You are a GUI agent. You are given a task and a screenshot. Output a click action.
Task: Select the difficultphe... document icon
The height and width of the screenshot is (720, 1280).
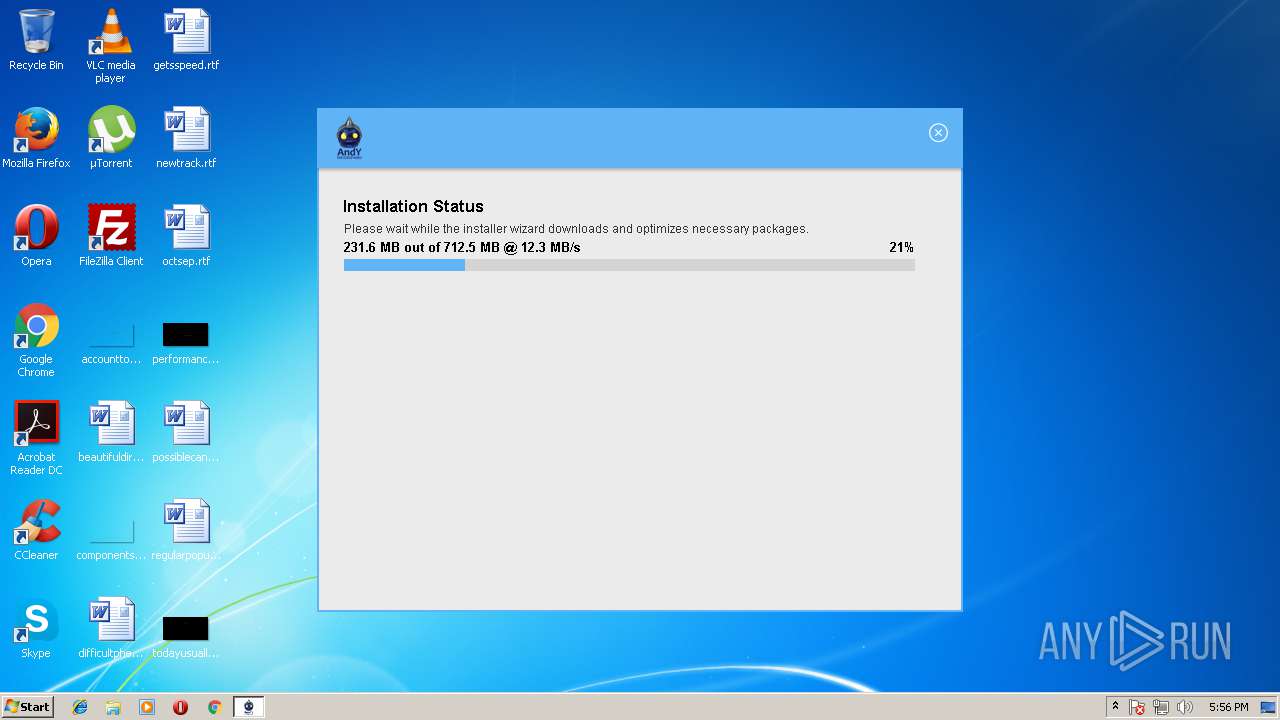pyautogui.click(x=110, y=628)
